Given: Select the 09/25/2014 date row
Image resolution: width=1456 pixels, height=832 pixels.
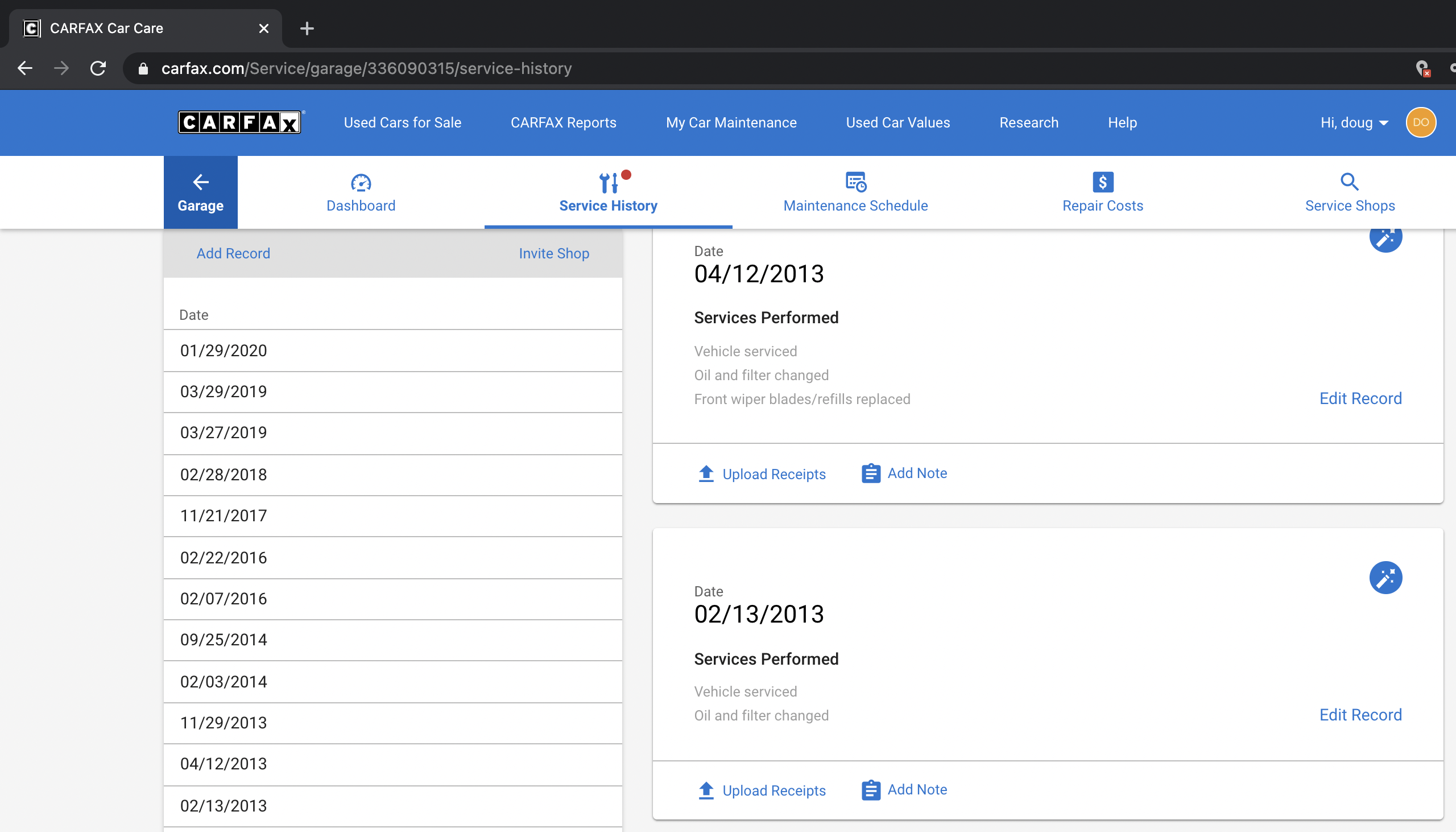Looking at the screenshot, I should pyautogui.click(x=393, y=640).
